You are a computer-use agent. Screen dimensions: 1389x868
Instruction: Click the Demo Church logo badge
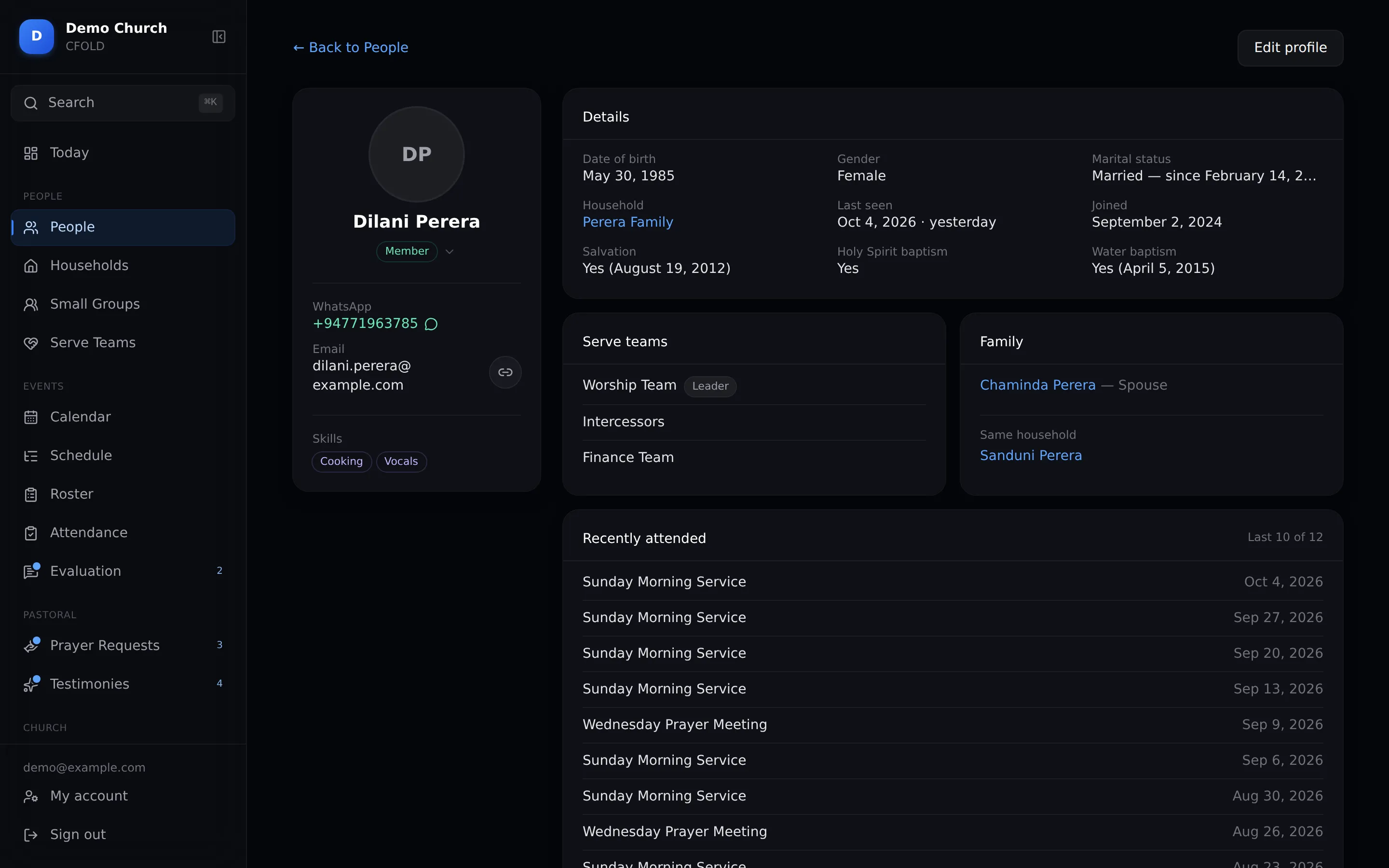[x=37, y=37]
